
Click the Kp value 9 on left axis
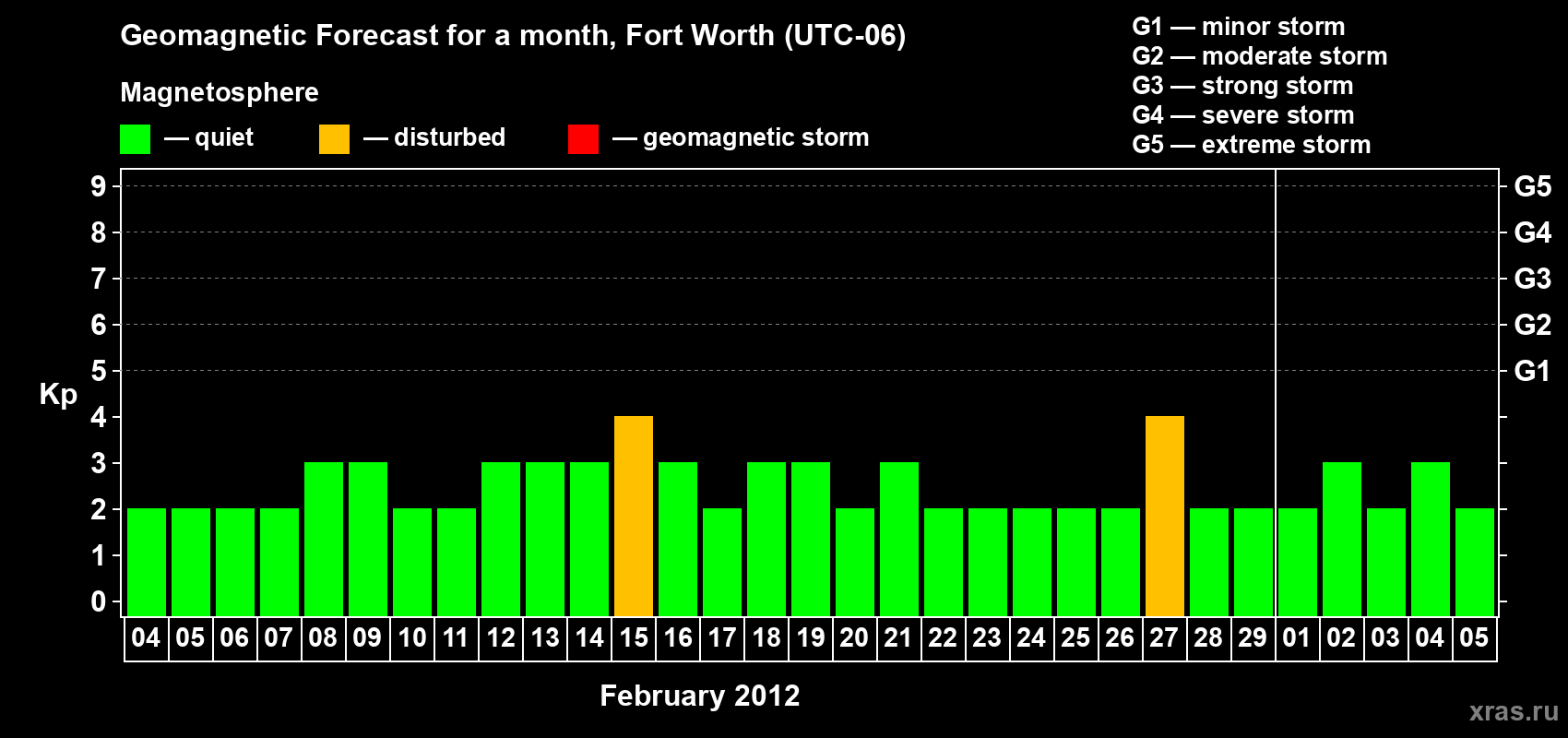pyautogui.click(x=99, y=186)
